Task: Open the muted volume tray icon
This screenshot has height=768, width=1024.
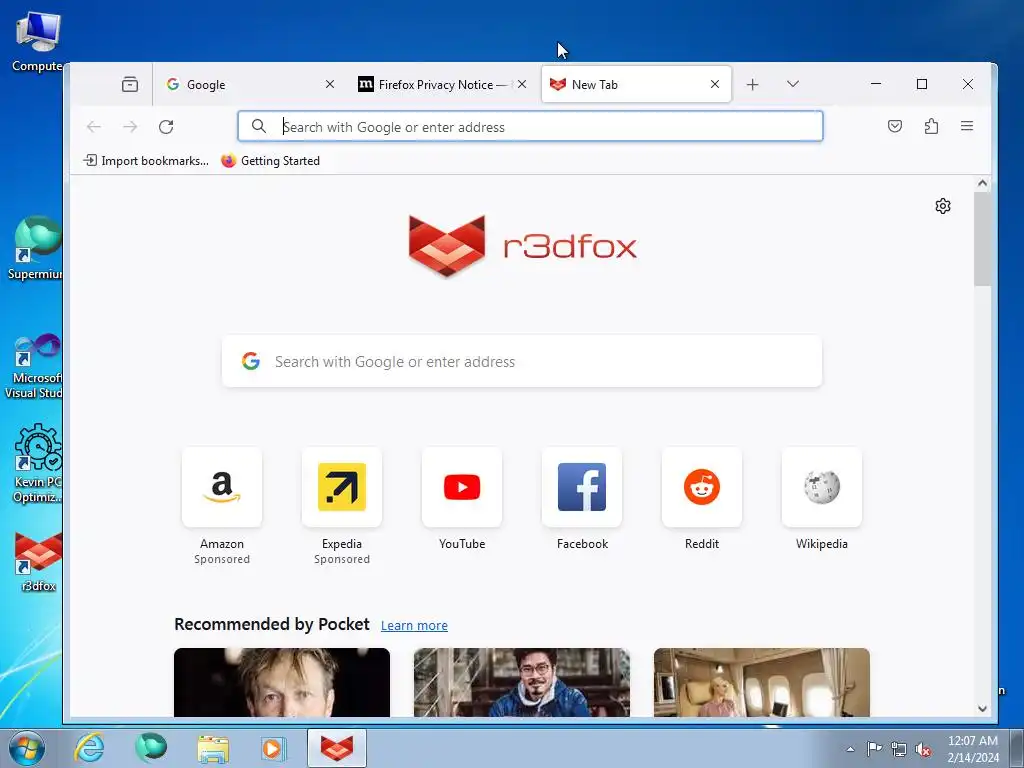Action: pos(923,749)
